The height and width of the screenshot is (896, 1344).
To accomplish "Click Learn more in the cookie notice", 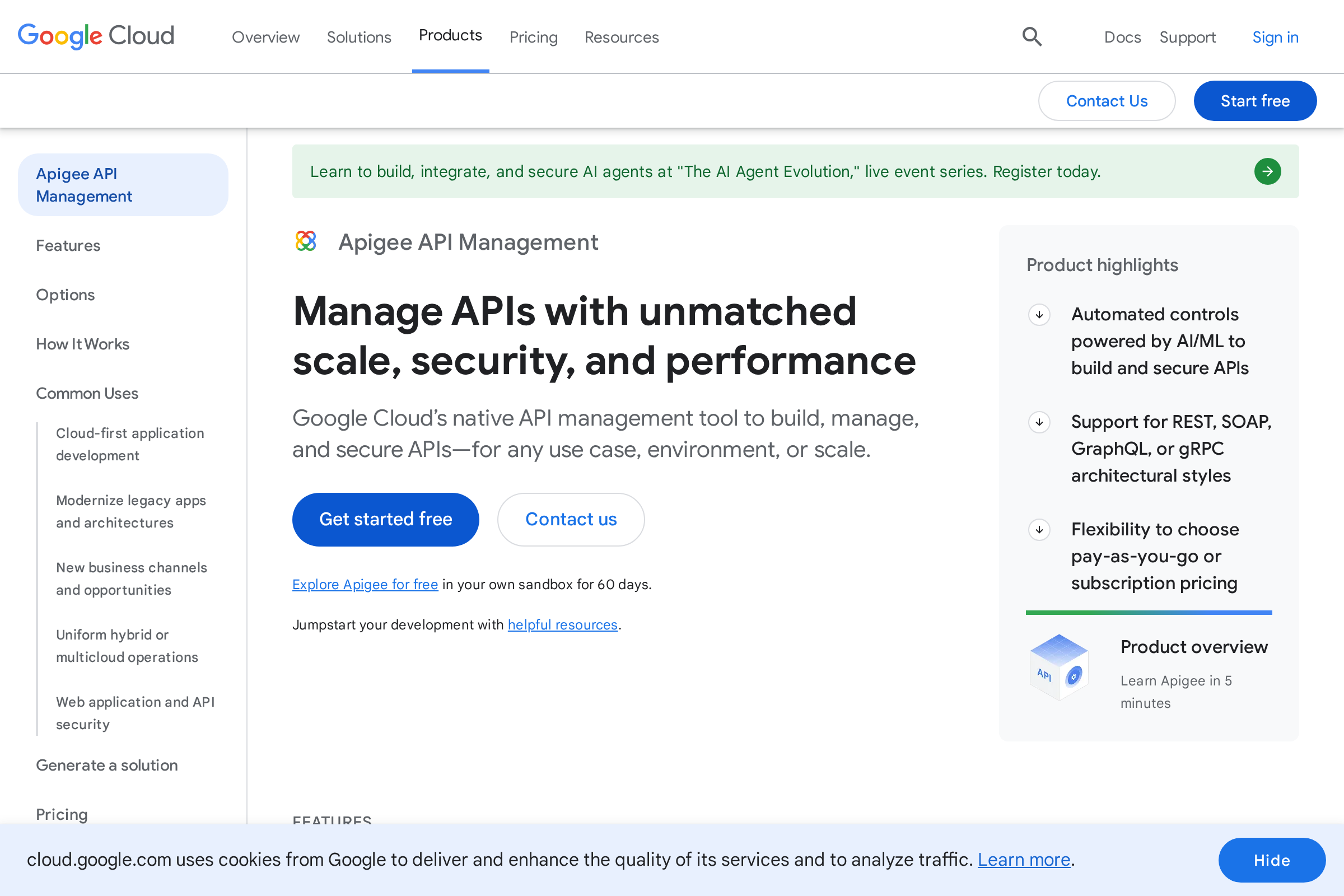I will pyautogui.click(x=1024, y=859).
